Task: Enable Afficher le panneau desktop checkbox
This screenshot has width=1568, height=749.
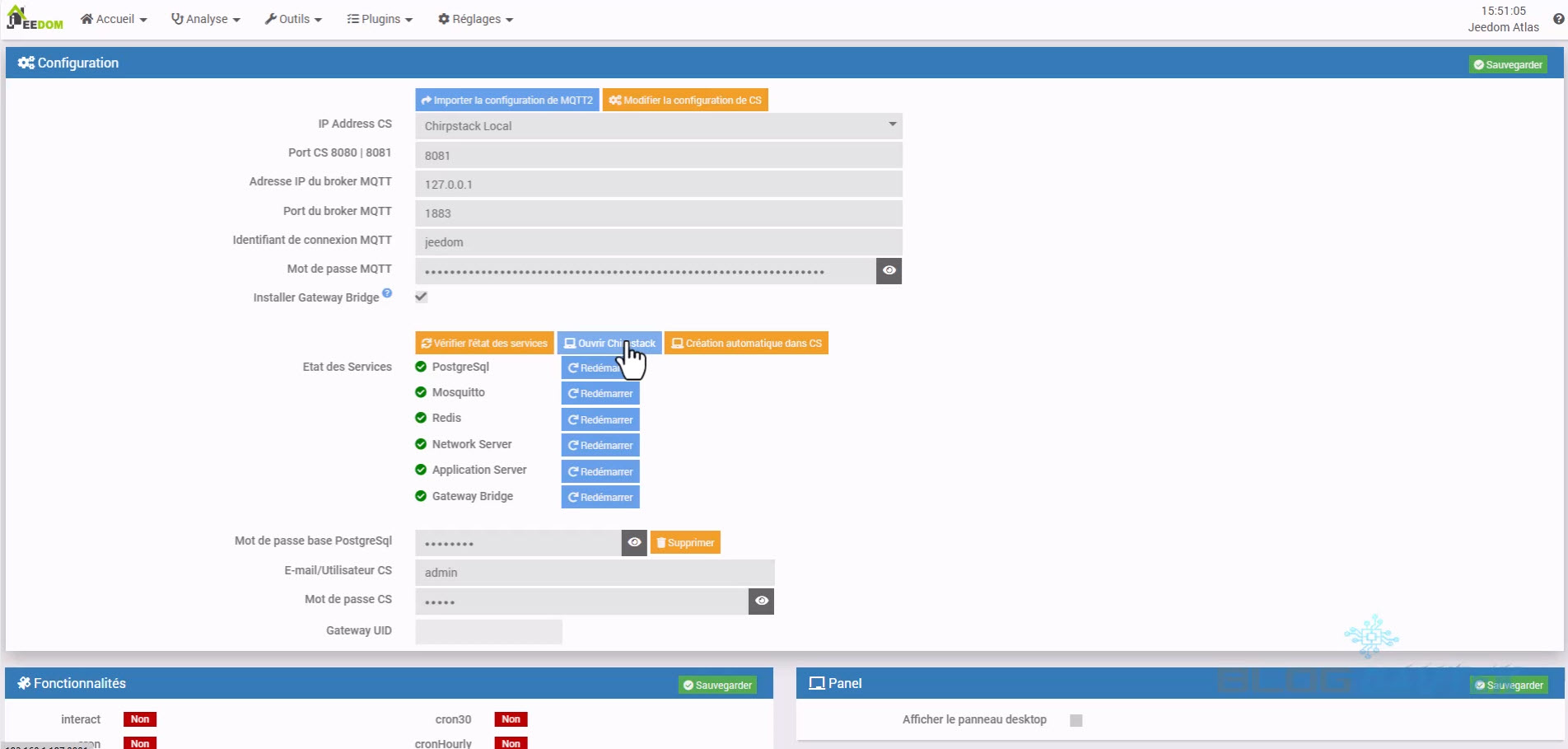Action: (1076, 720)
